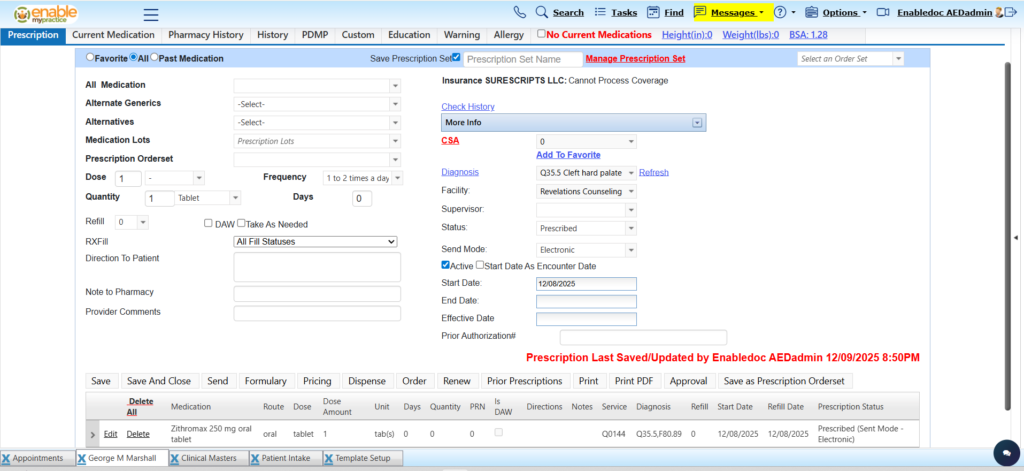Click the Save And Close button

[x=158, y=381]
